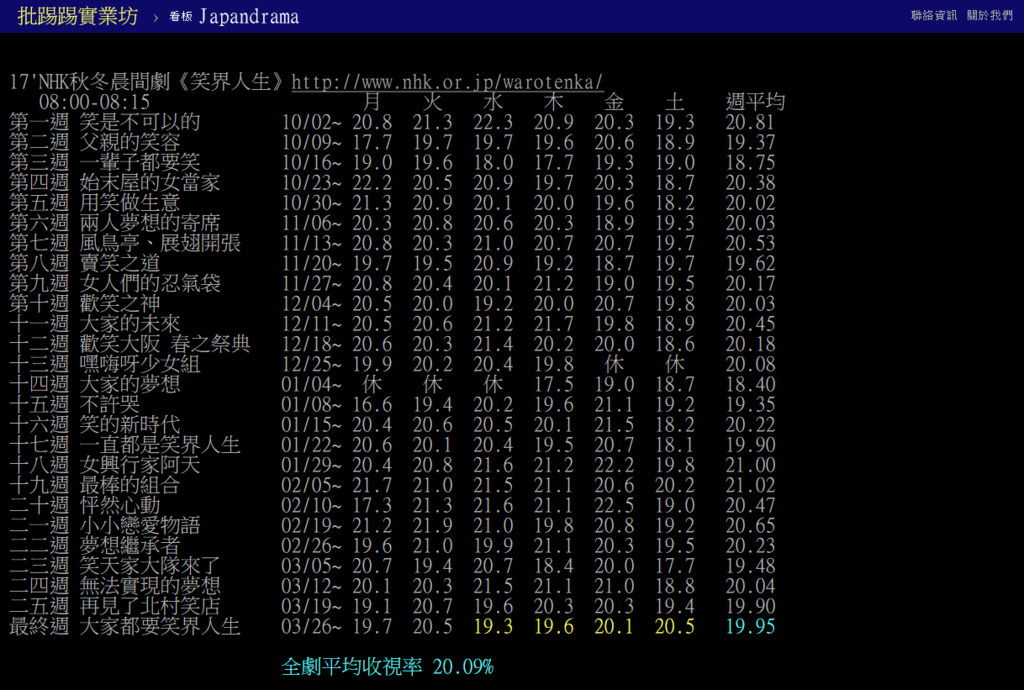Click the Friday rating 22.5 in week twenty
The width and height of the screenshot is (1024, 690).
click(x=614, y=507)
